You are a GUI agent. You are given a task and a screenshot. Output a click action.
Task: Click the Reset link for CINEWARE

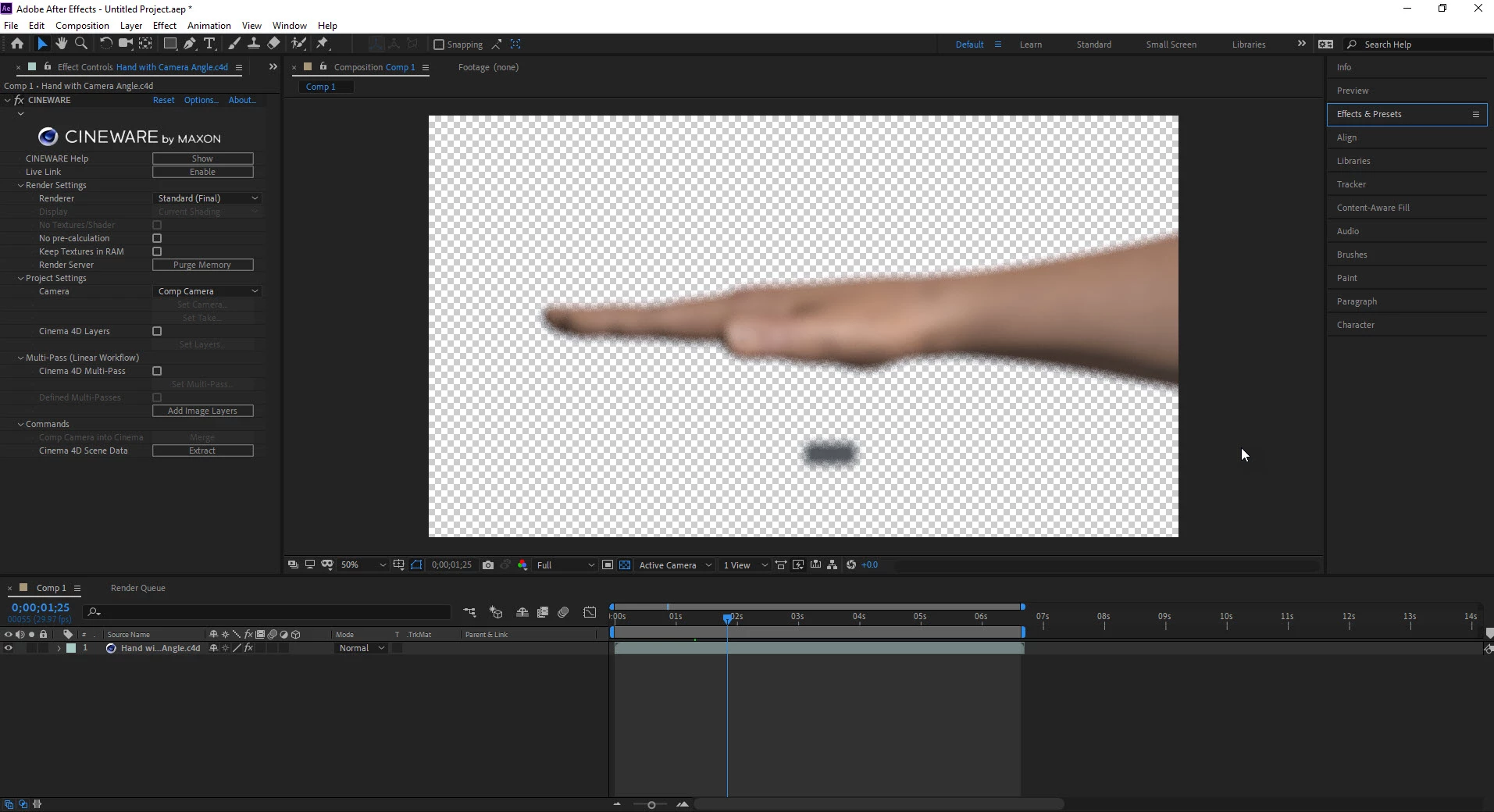164,100
